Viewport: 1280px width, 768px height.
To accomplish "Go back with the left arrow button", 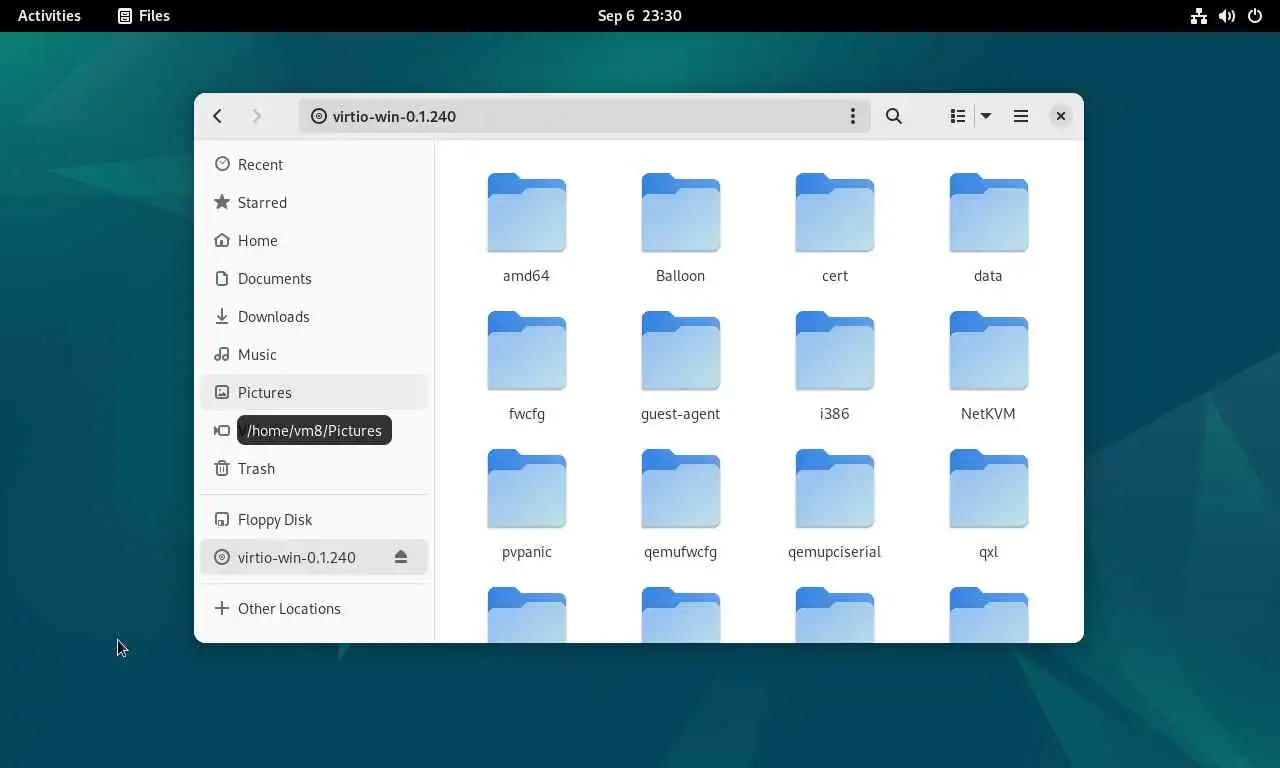I will pyautogui.click(x=217, y=116).
